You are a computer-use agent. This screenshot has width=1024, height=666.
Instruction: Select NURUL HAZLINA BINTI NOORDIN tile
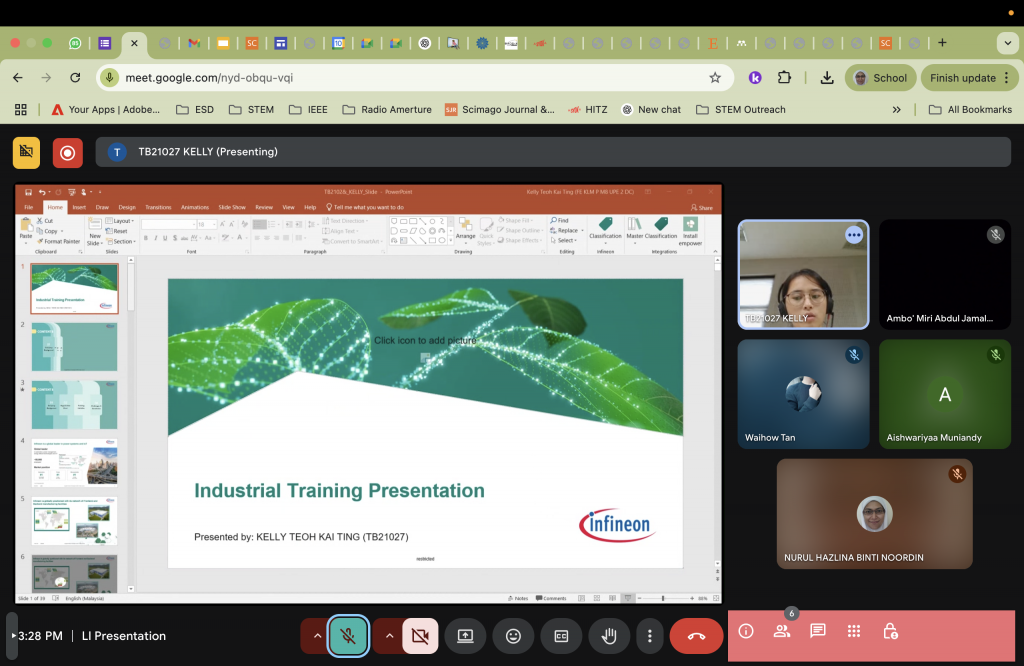coord(874,513)
